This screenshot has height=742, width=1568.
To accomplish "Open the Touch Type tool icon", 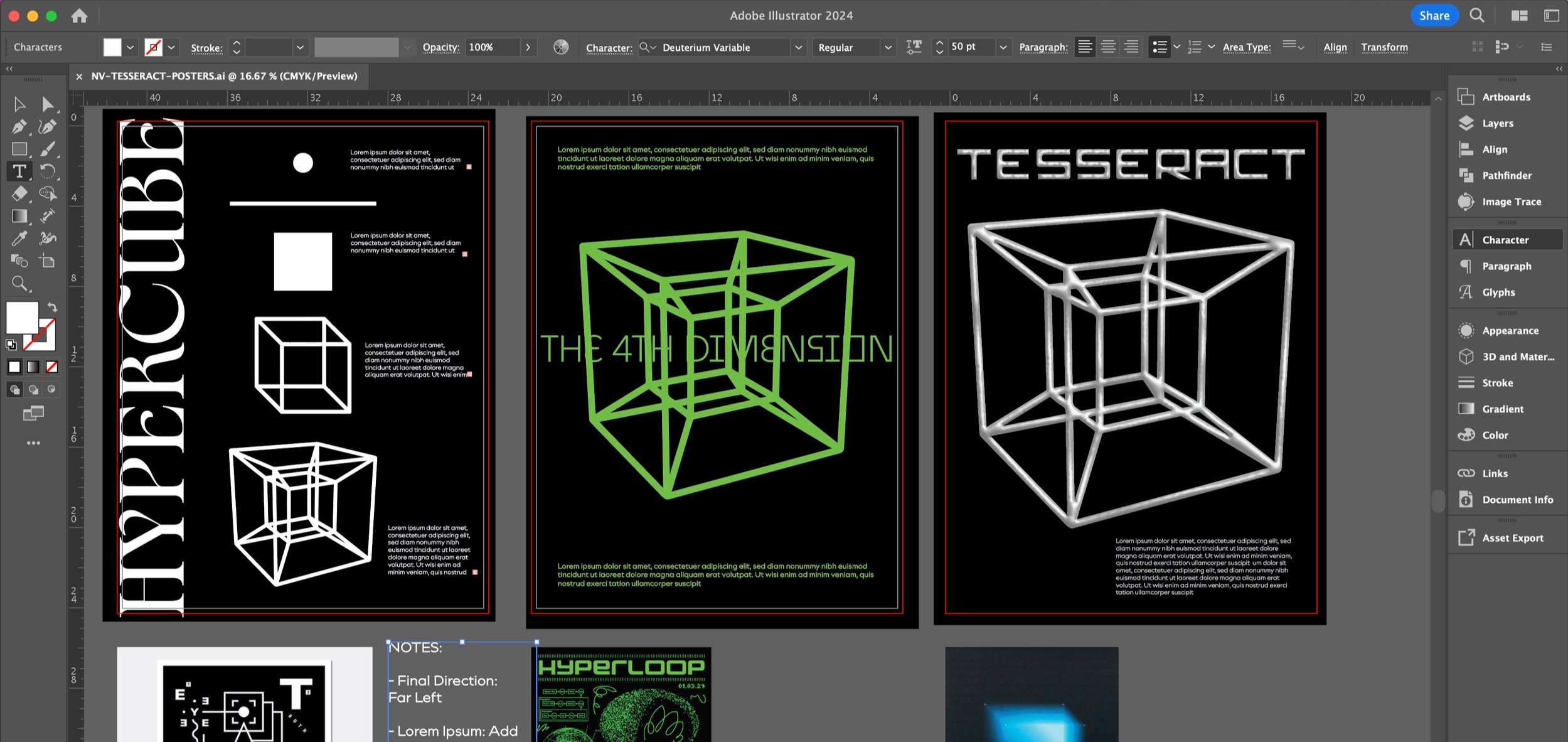I will pyautogui.click(x=914, y=47).
